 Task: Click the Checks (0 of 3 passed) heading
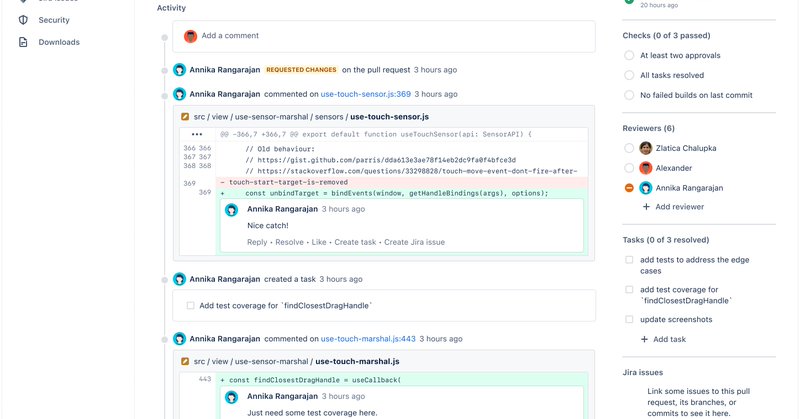pyautogui.click(x=666, y=35)
